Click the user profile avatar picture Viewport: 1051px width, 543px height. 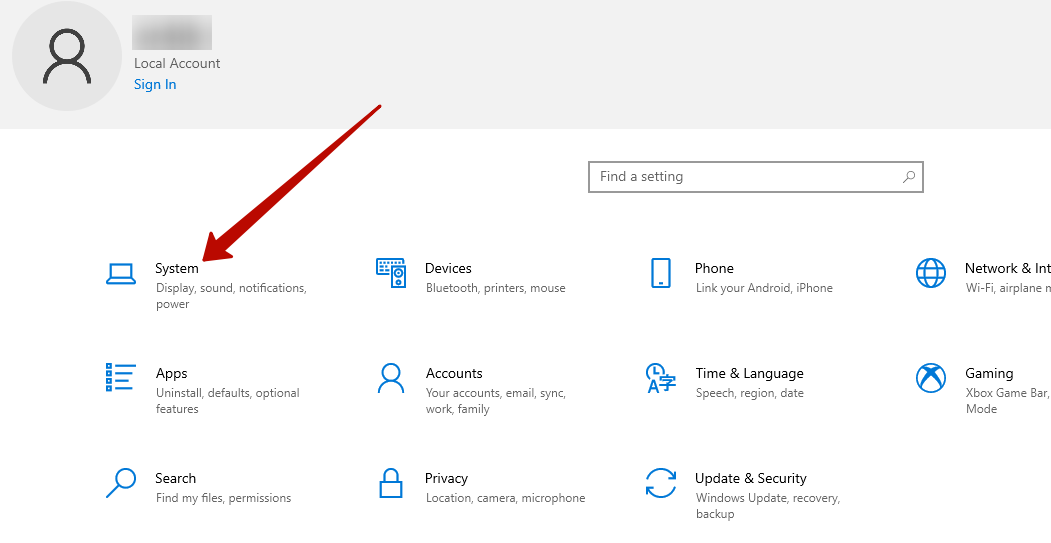pos(67,56)
